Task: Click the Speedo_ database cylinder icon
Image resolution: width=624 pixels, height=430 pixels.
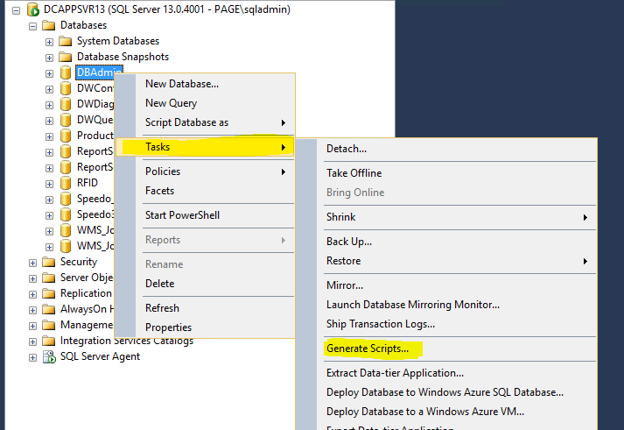Action: (65, 199)
